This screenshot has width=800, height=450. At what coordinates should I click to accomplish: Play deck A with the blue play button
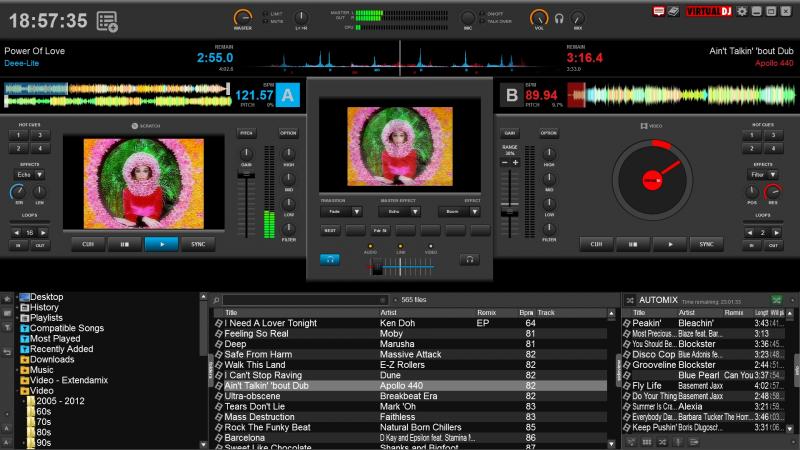(162, 244)
